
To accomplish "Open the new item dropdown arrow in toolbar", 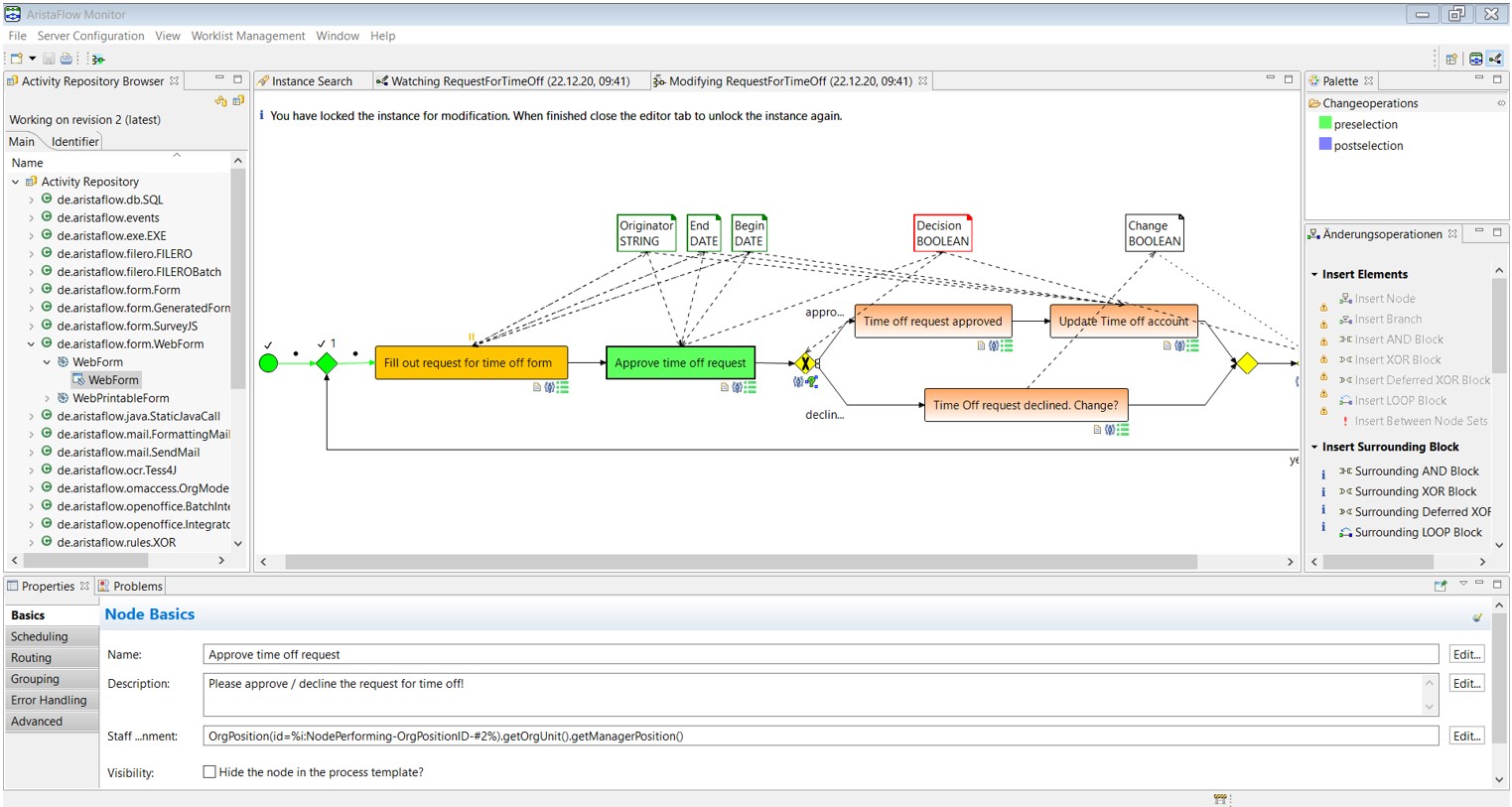I will (32, 60).
